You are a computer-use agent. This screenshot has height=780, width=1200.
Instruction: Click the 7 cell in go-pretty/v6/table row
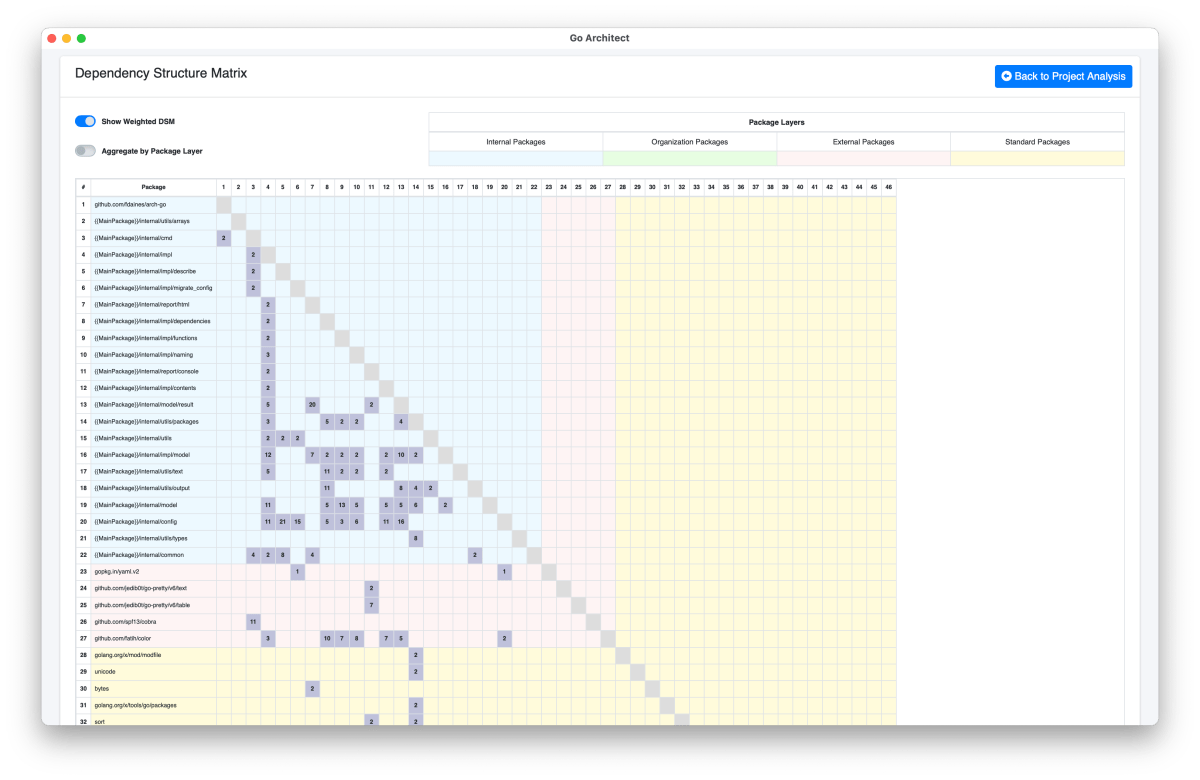[x=371, y=605]
